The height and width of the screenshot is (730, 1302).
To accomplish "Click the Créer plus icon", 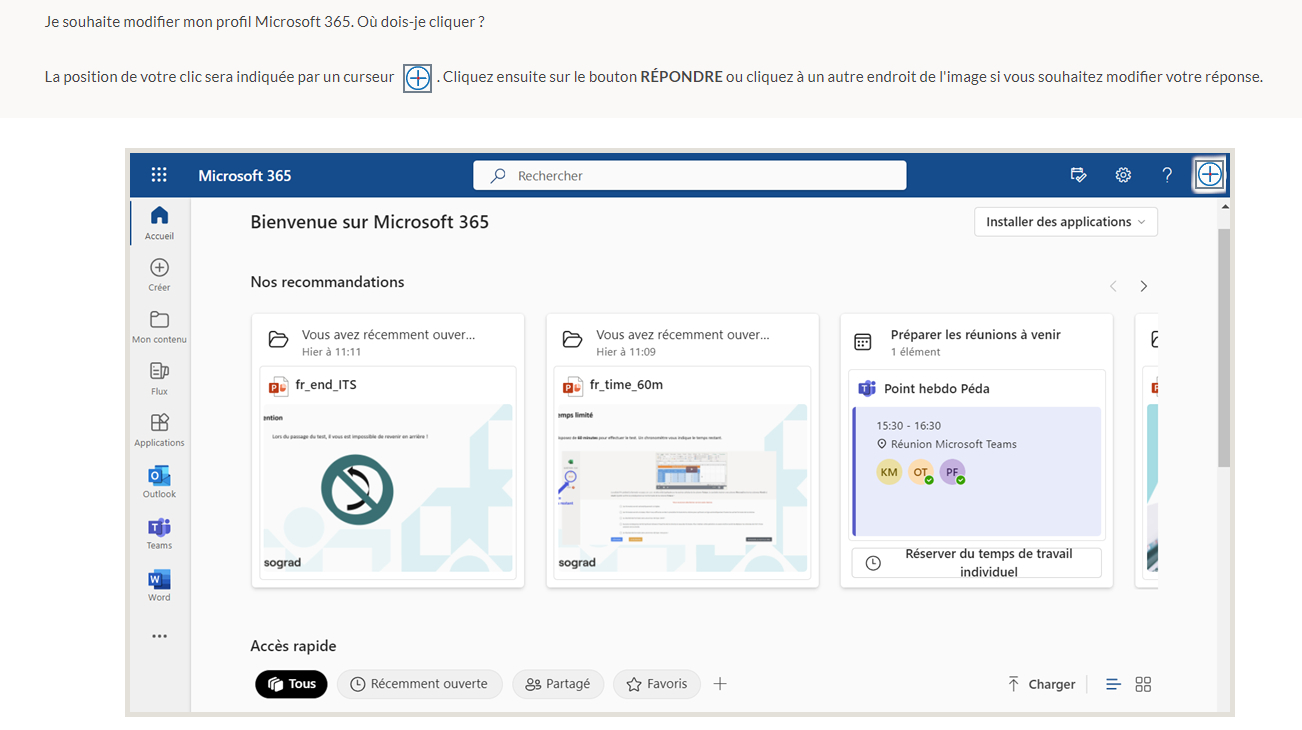I will pyautogui.click(x=159, y=268).
